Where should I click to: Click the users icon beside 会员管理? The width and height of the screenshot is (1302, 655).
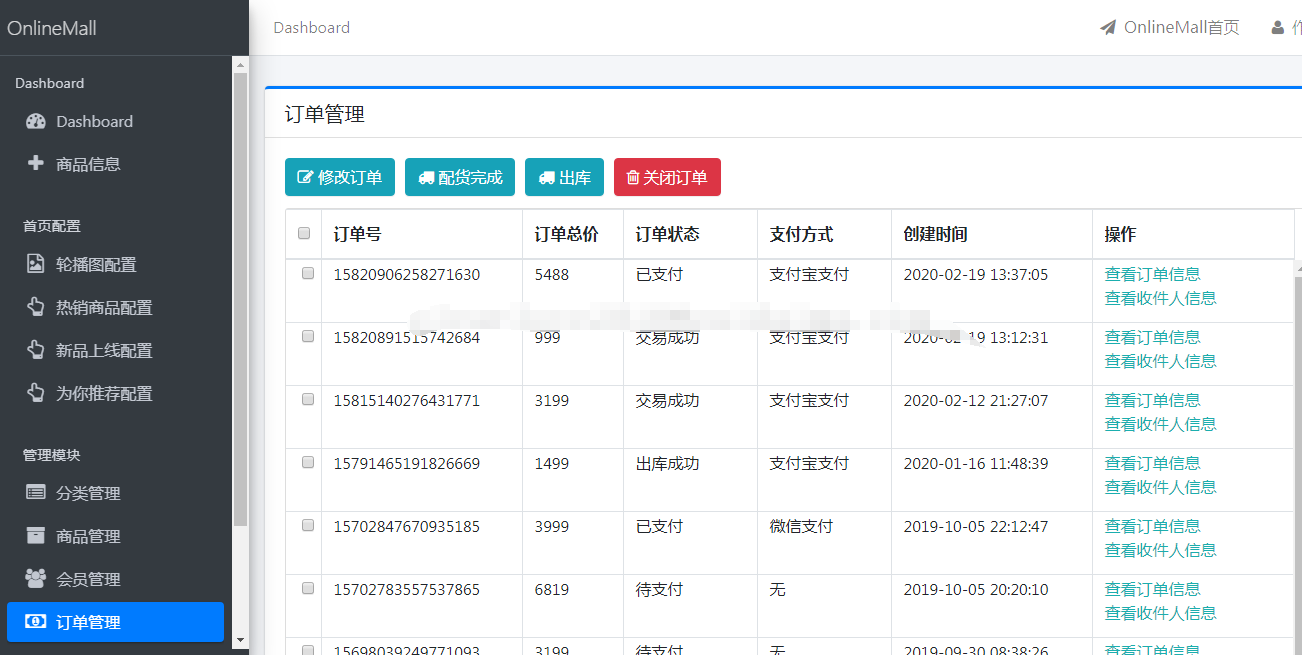tap(36, 578)
